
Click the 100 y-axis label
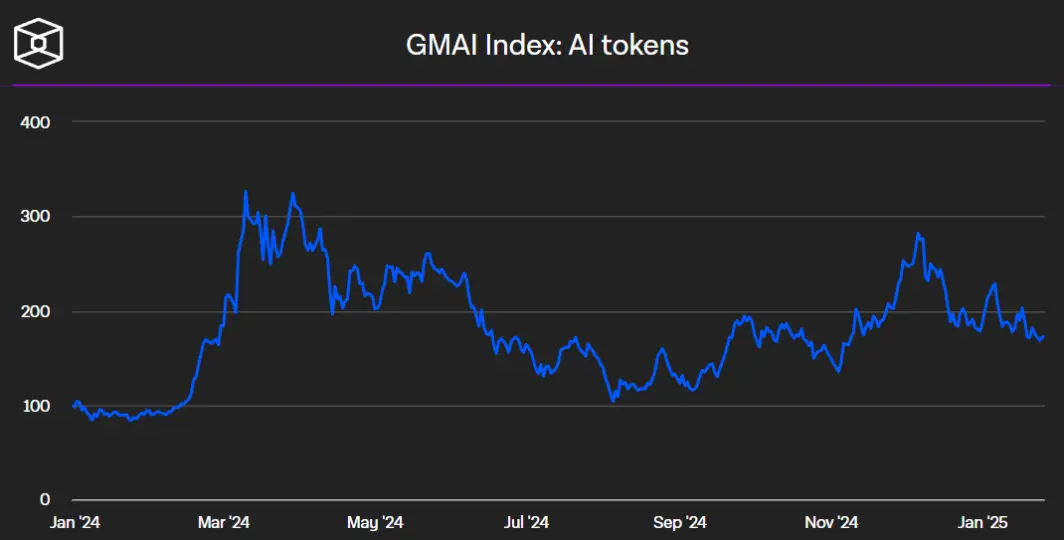coord(35,406)
